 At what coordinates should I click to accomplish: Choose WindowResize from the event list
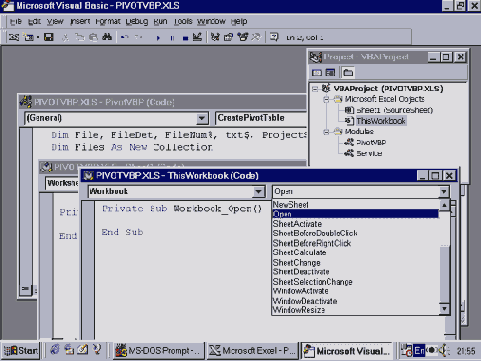pyautogui.click(x=355, y=310)
